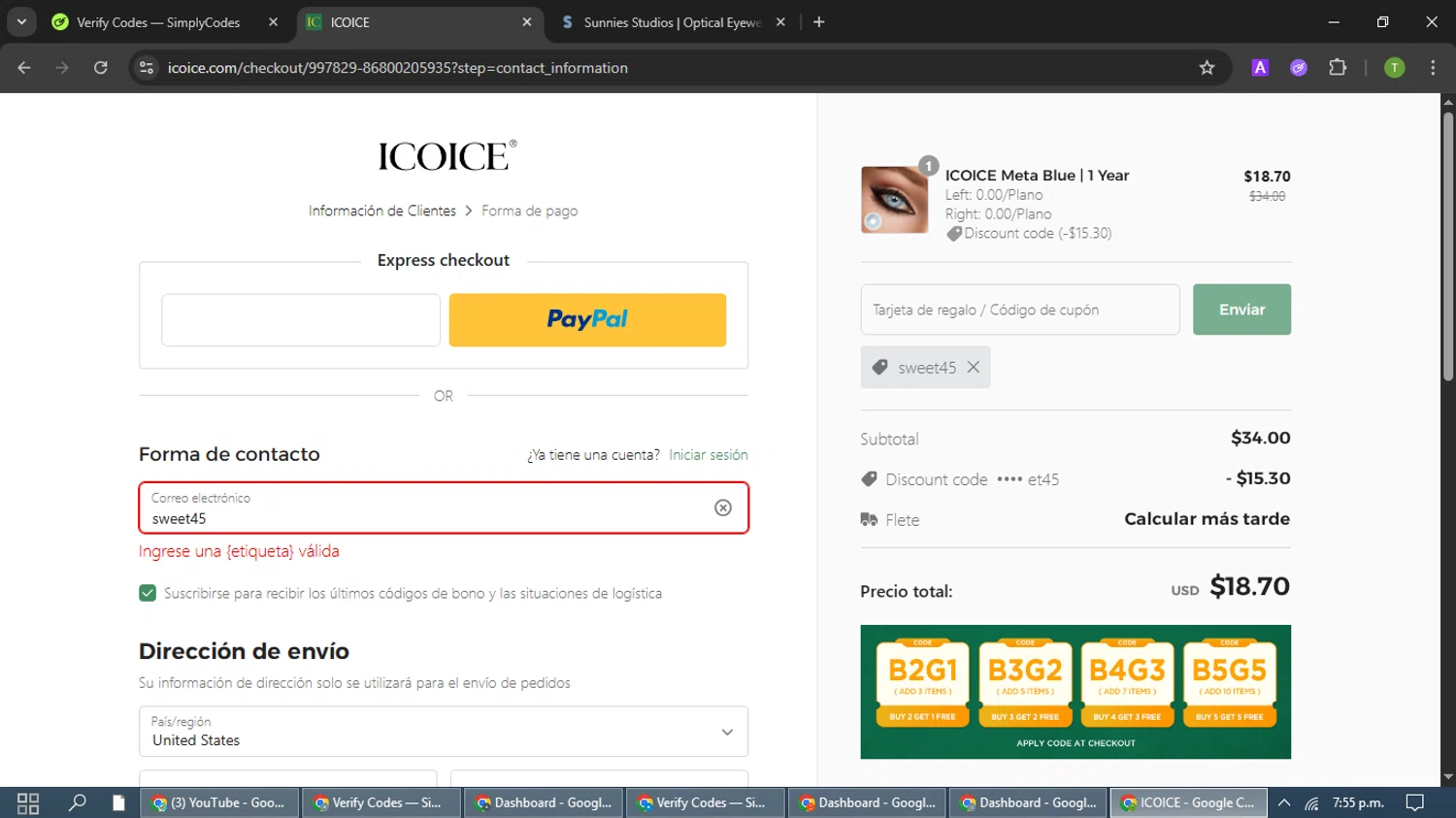This screenshot has width=1456, height=818.
Task: Open the tab search dropdown arrow
Action: 21,21
